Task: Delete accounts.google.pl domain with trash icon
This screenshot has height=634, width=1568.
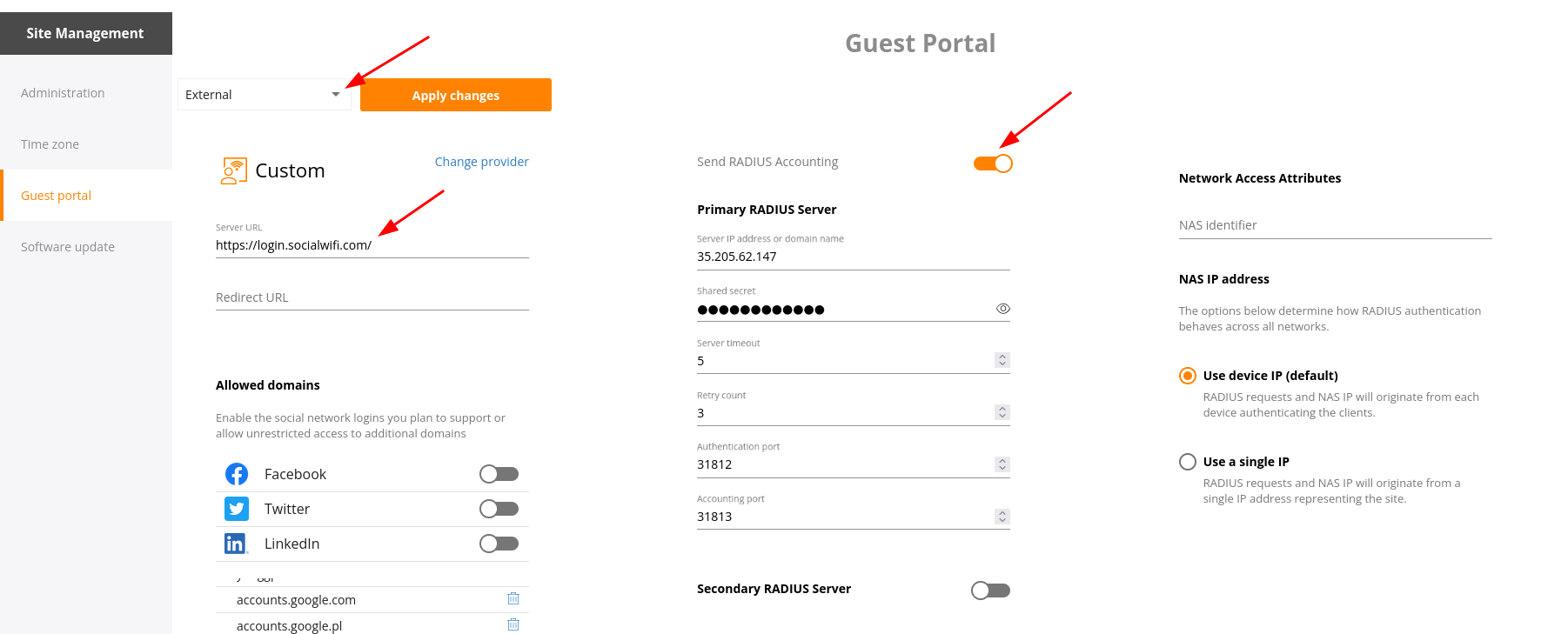Action: pos(513,624)
